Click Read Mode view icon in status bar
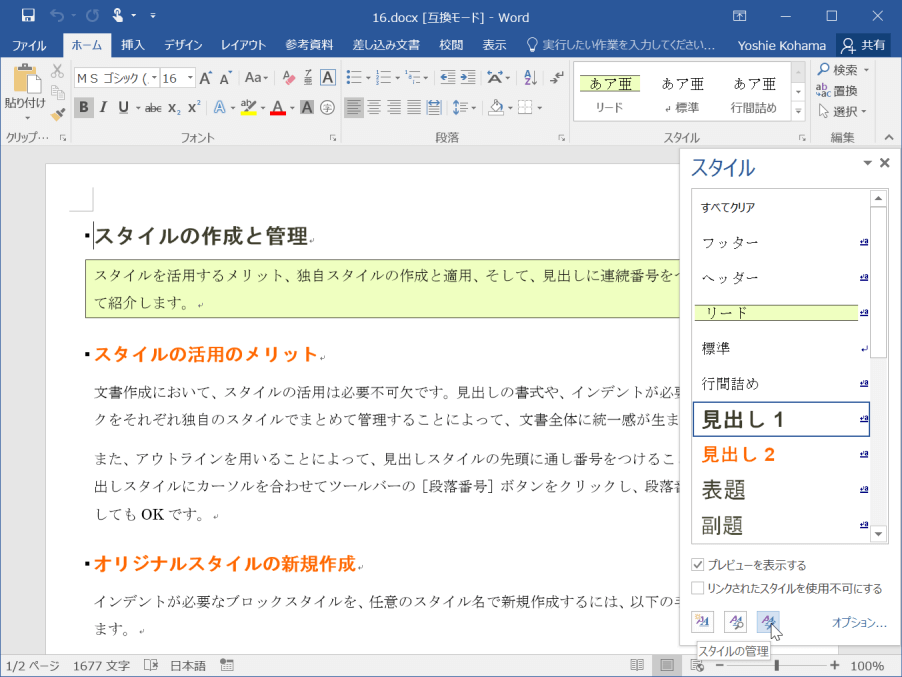The height and width of the screenshot is (677, 902). pos(637,665)
